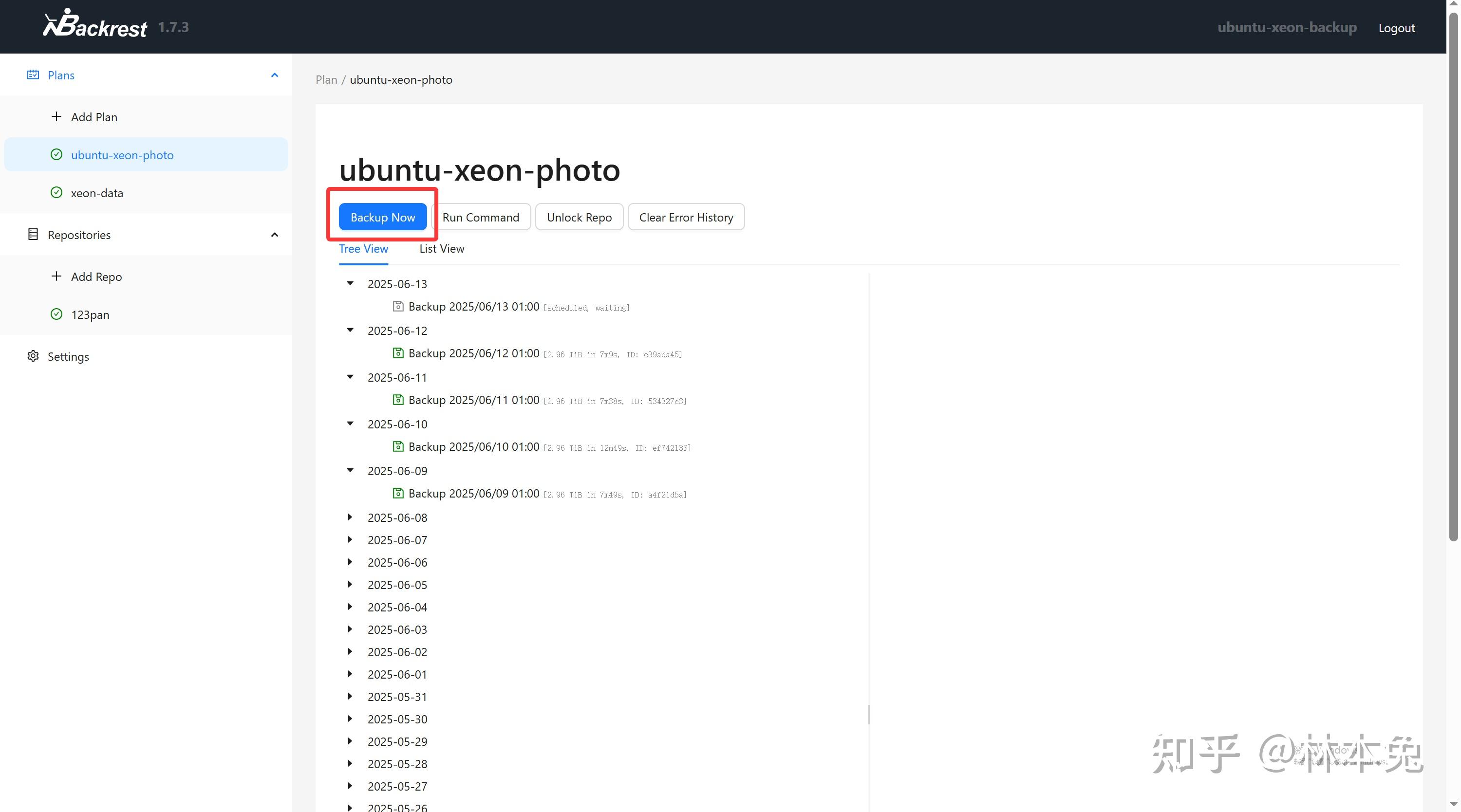Click the Repositories database icon
The height and width of the screenshot is (812, 1461).
(x=33, y=234)
